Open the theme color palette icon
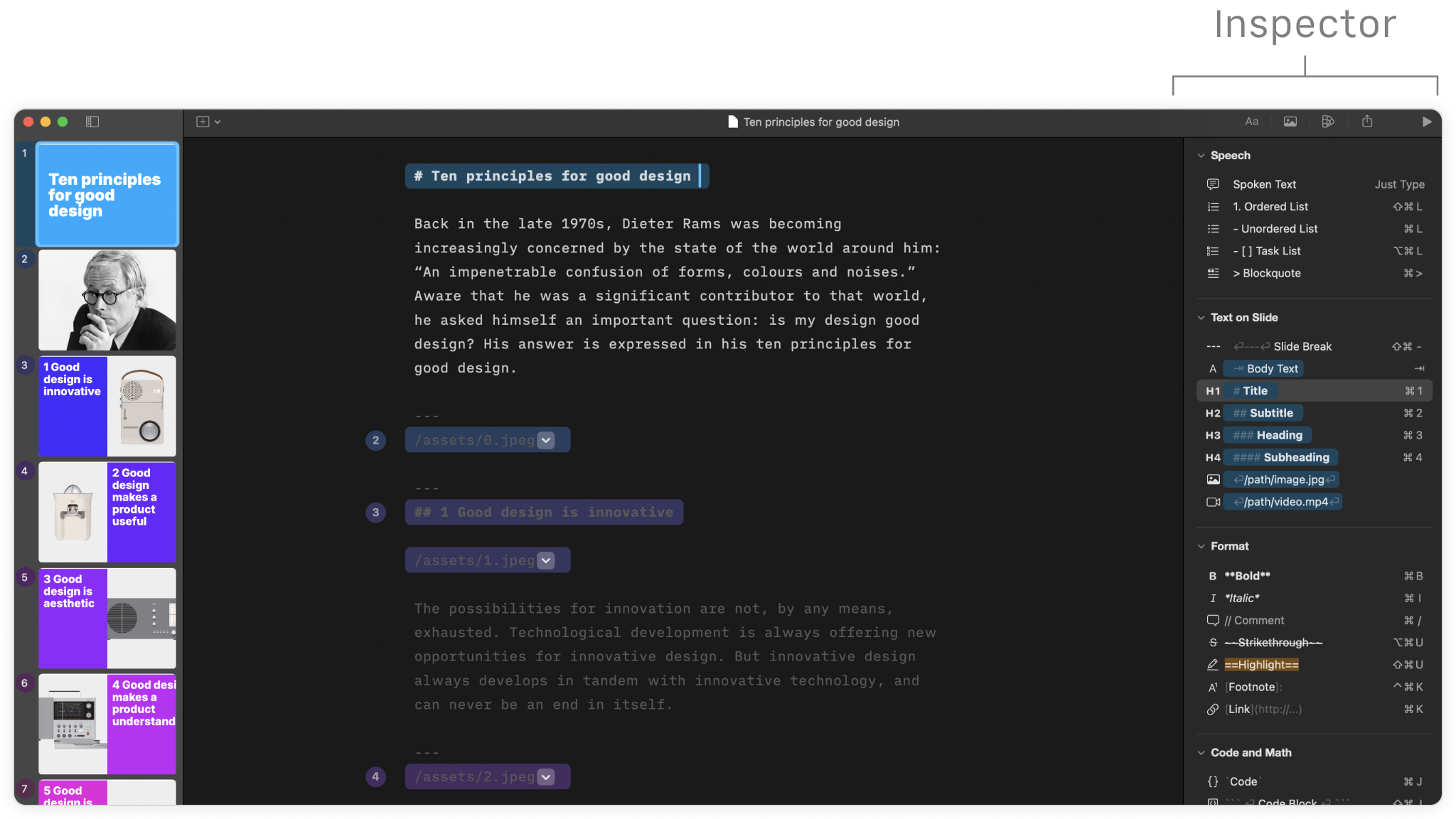The image size is (1456, 819). coord(1329,122)
